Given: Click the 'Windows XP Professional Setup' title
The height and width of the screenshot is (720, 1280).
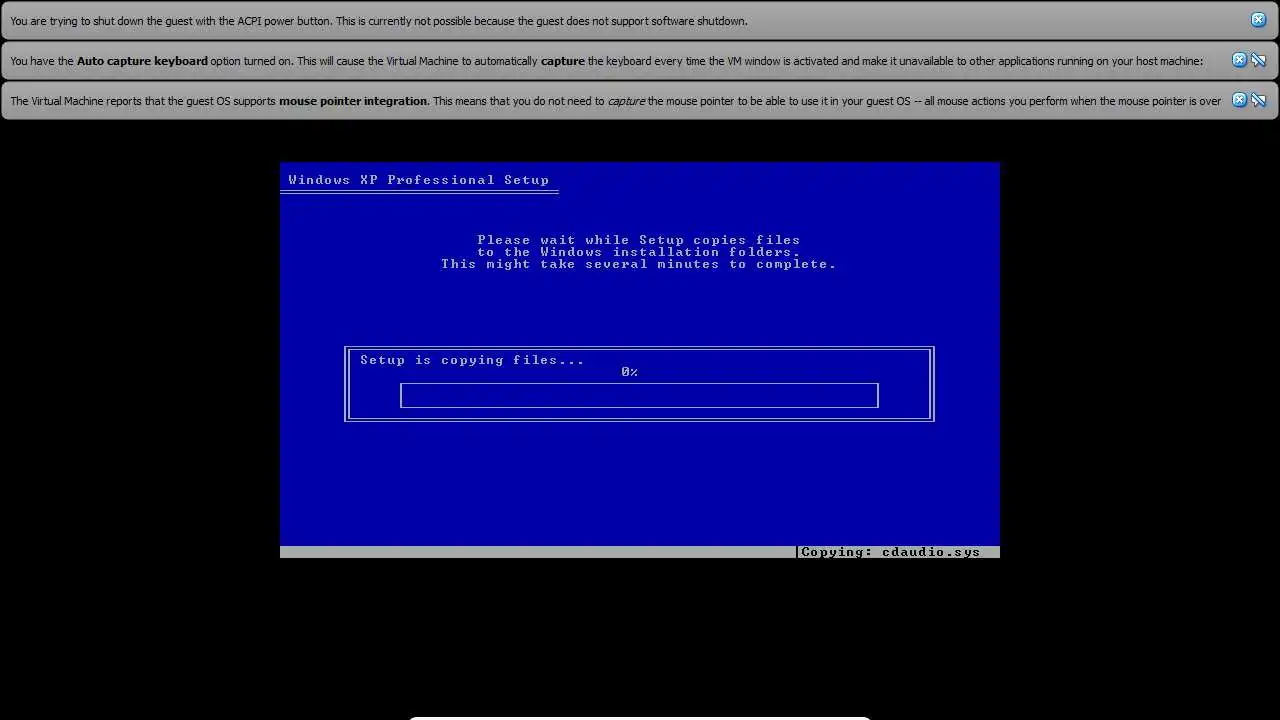Looking at the screenshot, I should click(419, 180).
